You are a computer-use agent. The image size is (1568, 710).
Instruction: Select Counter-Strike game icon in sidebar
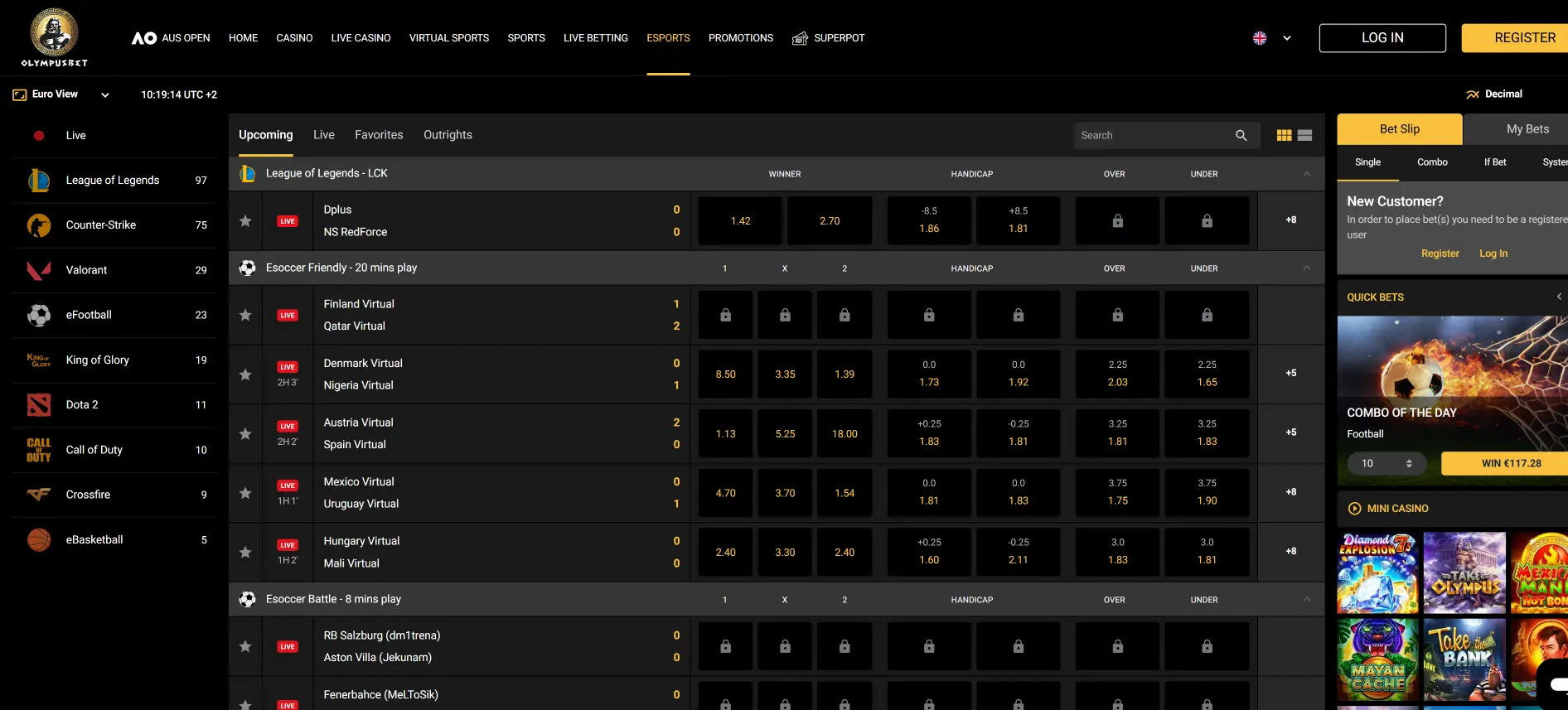(39, 225)
